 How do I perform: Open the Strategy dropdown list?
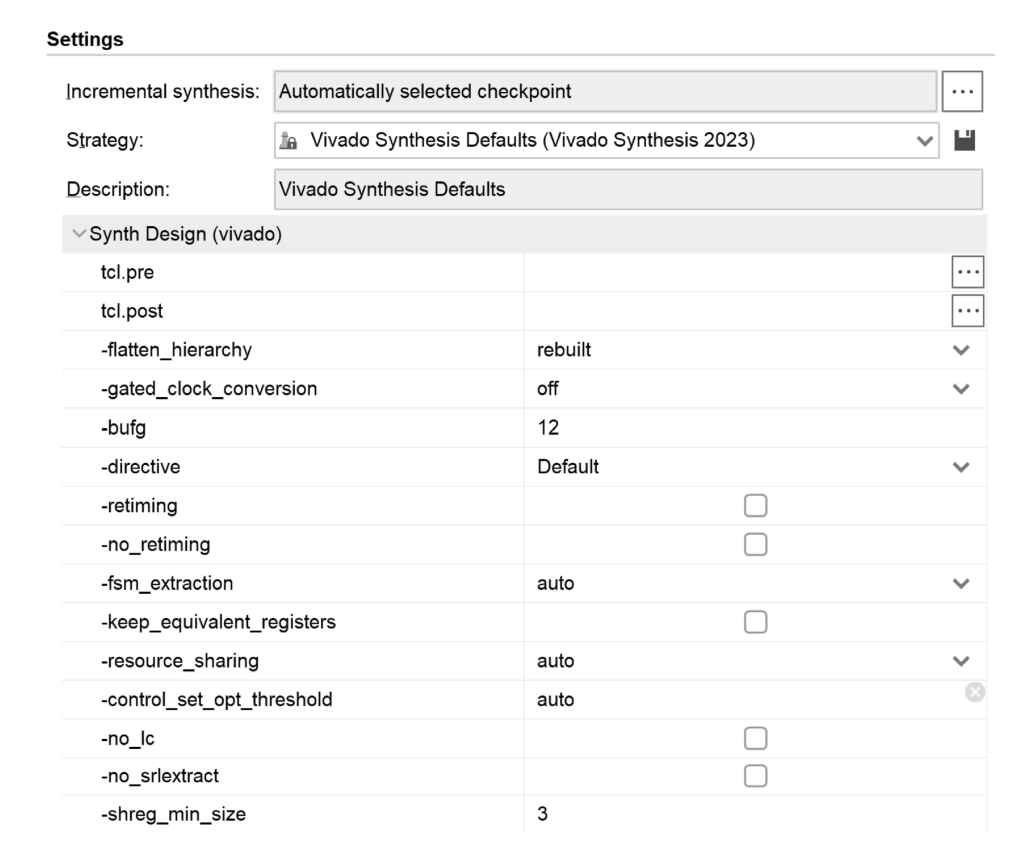tap(923, 141)
